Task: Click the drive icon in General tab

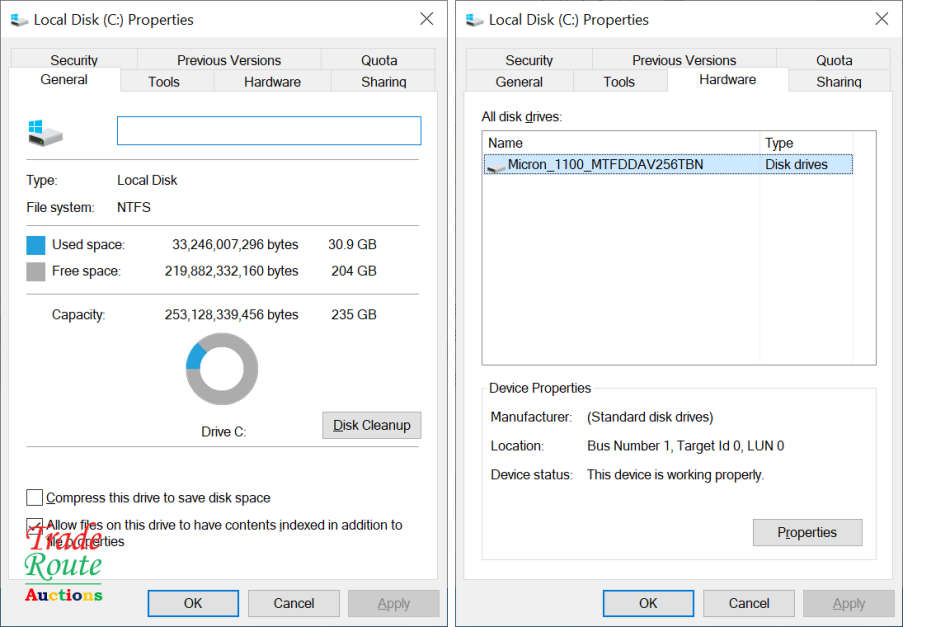Action: (x=43, y=132)
